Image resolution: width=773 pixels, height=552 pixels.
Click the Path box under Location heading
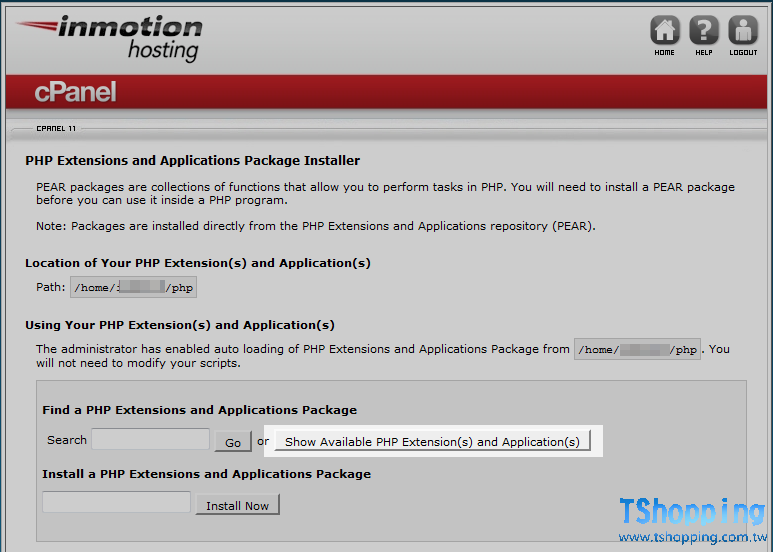[133, 288]
